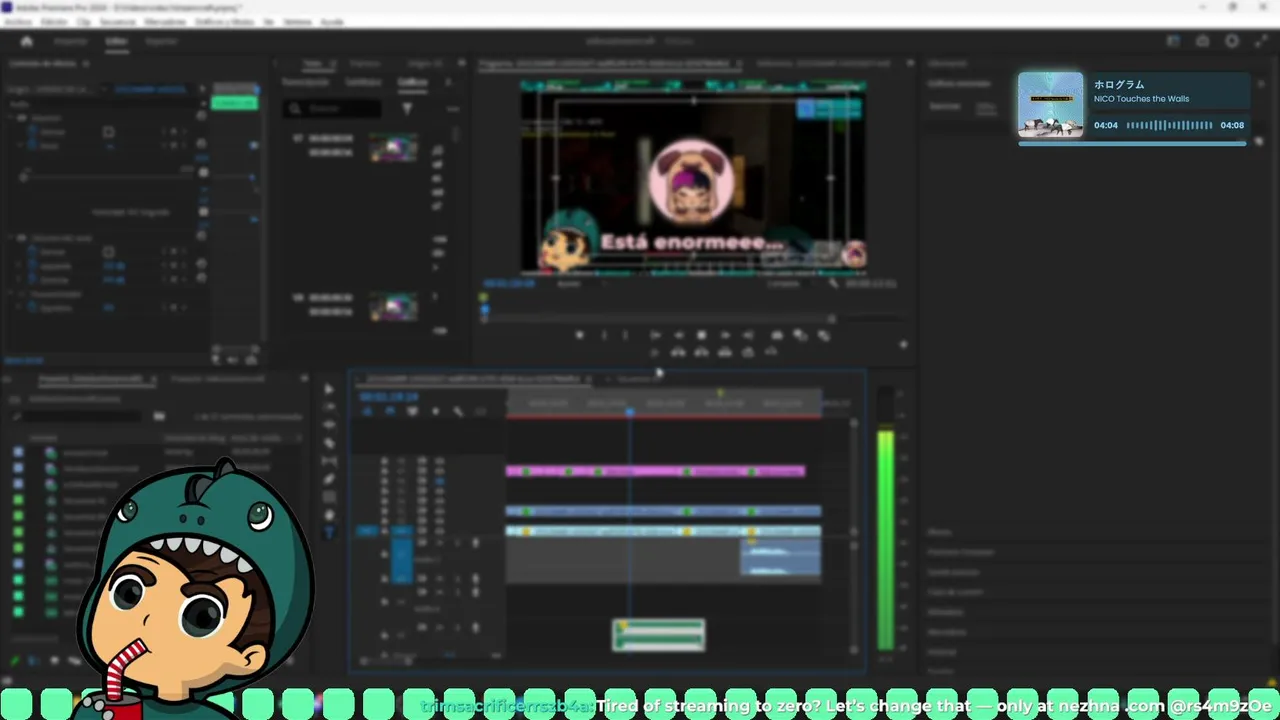Open the Edición menu

coord(54,21)
